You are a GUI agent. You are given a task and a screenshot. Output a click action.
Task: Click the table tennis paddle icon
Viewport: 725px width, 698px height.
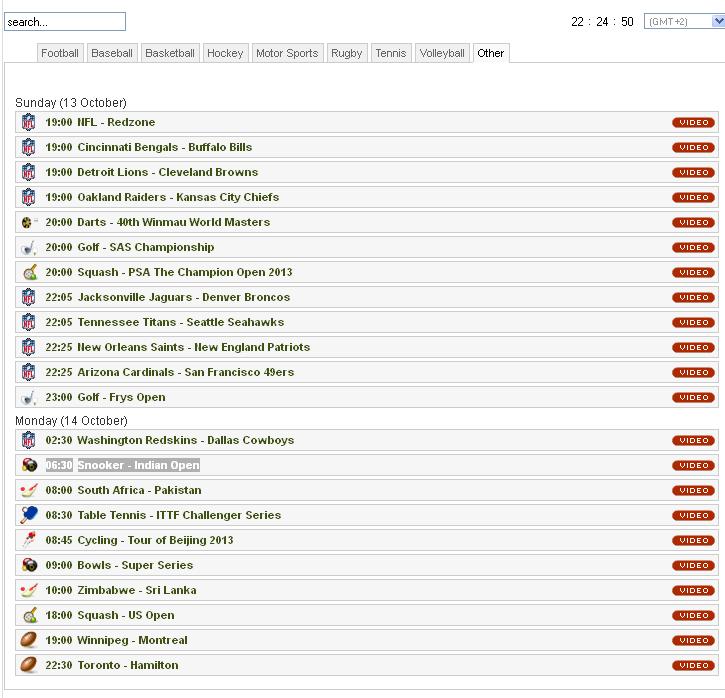coord(29,515)
